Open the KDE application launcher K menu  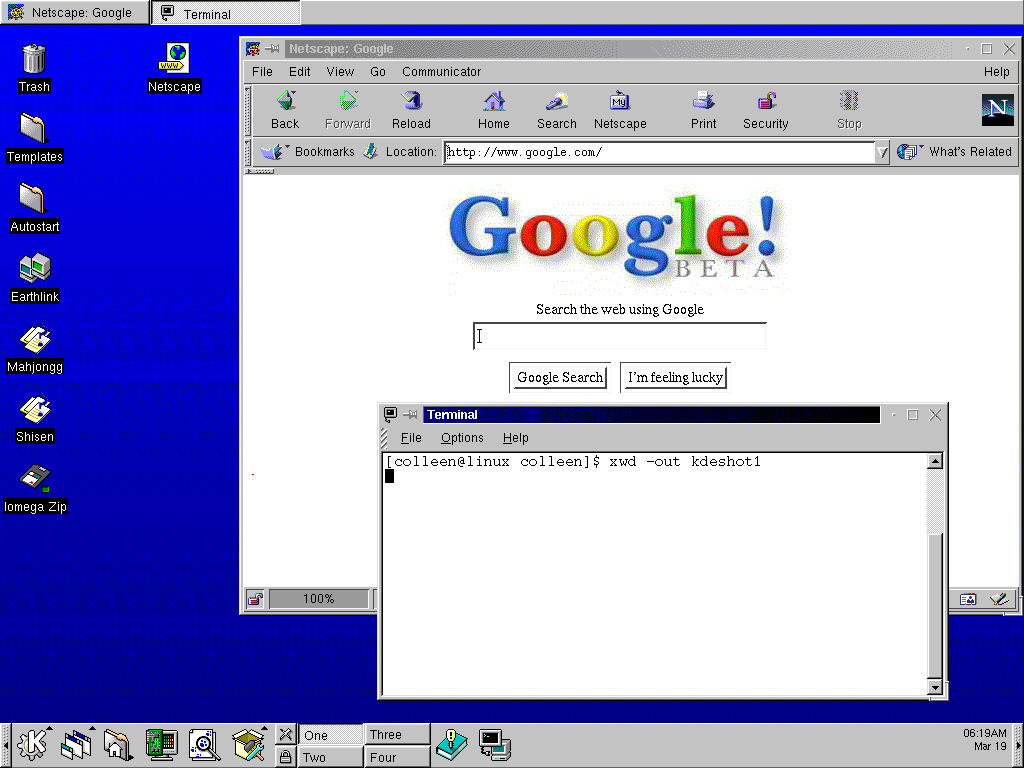(x=33, y=744)
